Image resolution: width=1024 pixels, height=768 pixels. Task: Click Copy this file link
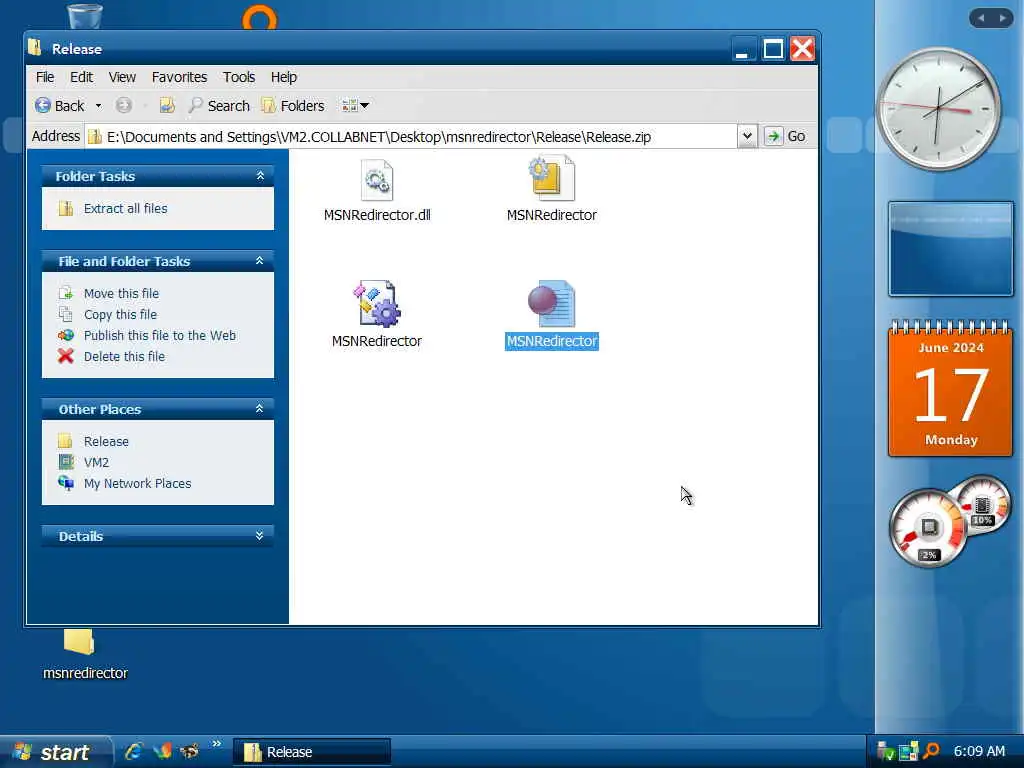coord(120,314)
